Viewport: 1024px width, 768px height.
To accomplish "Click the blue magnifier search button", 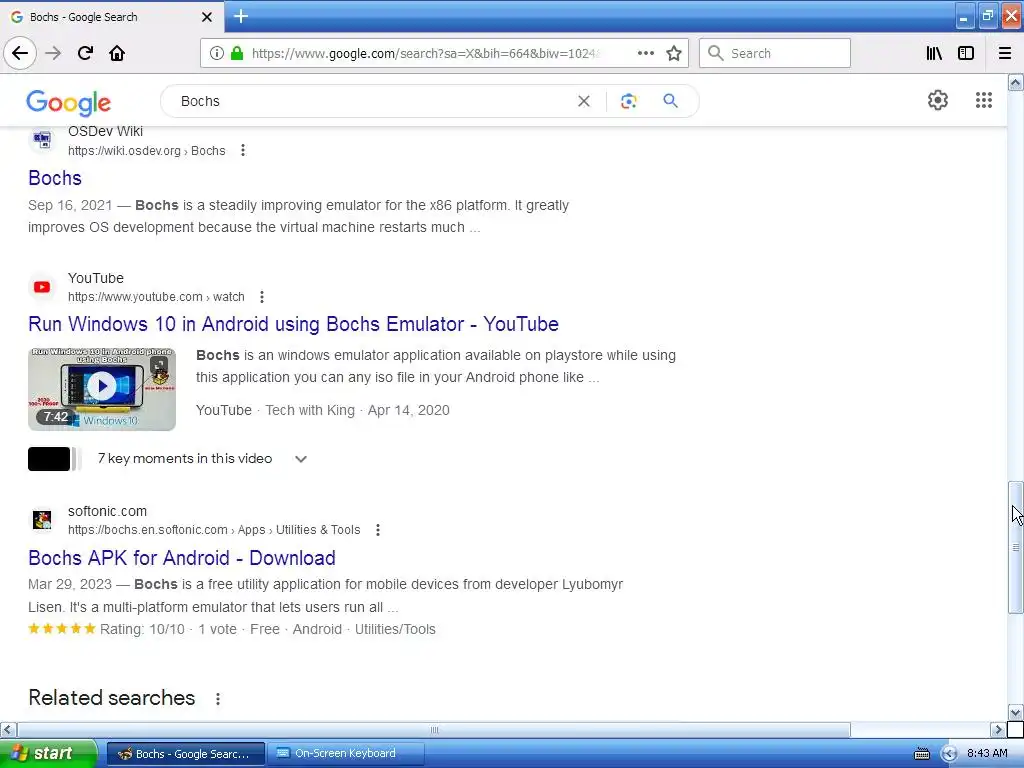I will tap(671, 101).
